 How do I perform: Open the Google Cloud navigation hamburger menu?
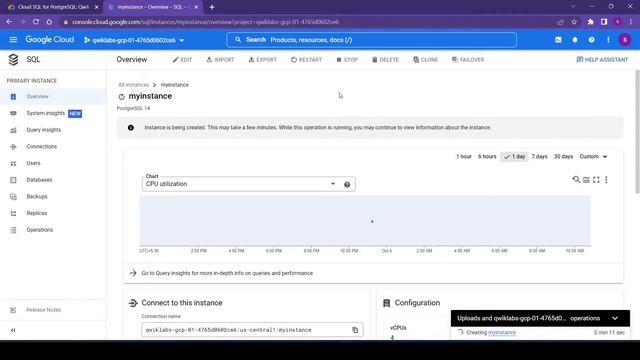[x=13, y=40]
